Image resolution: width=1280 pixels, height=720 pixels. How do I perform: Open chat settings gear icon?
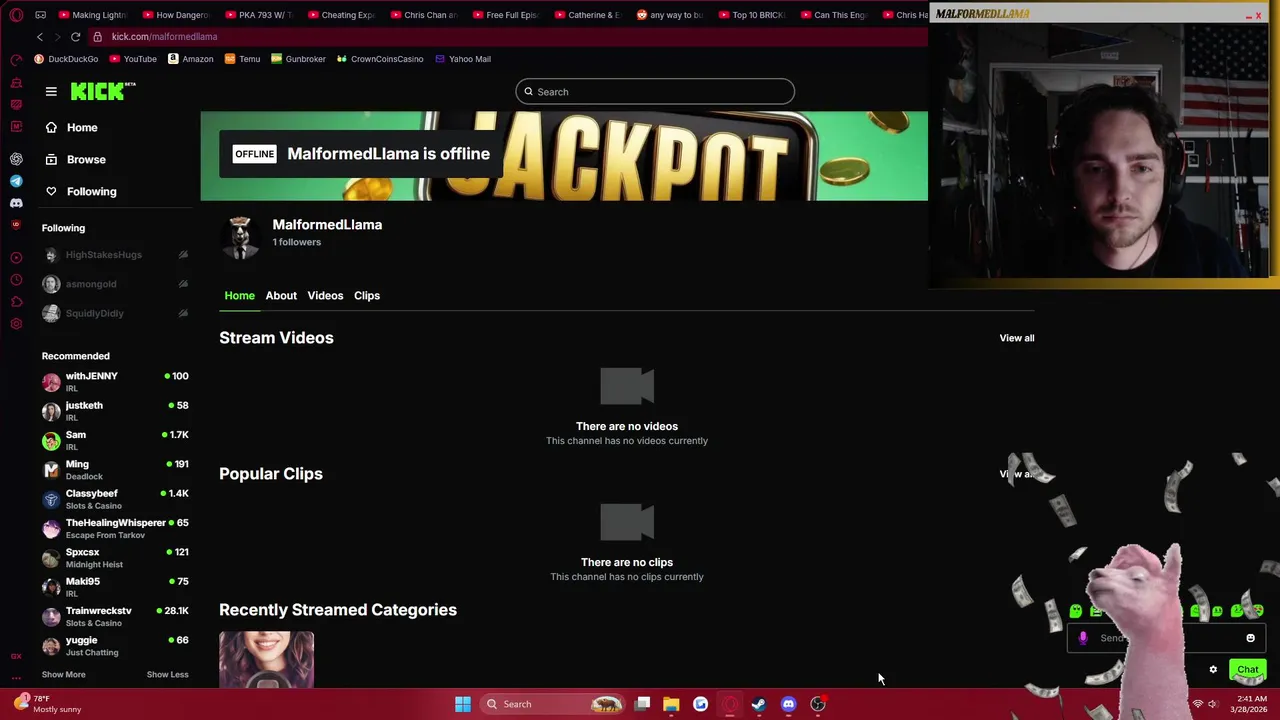tap(1213, 670)
